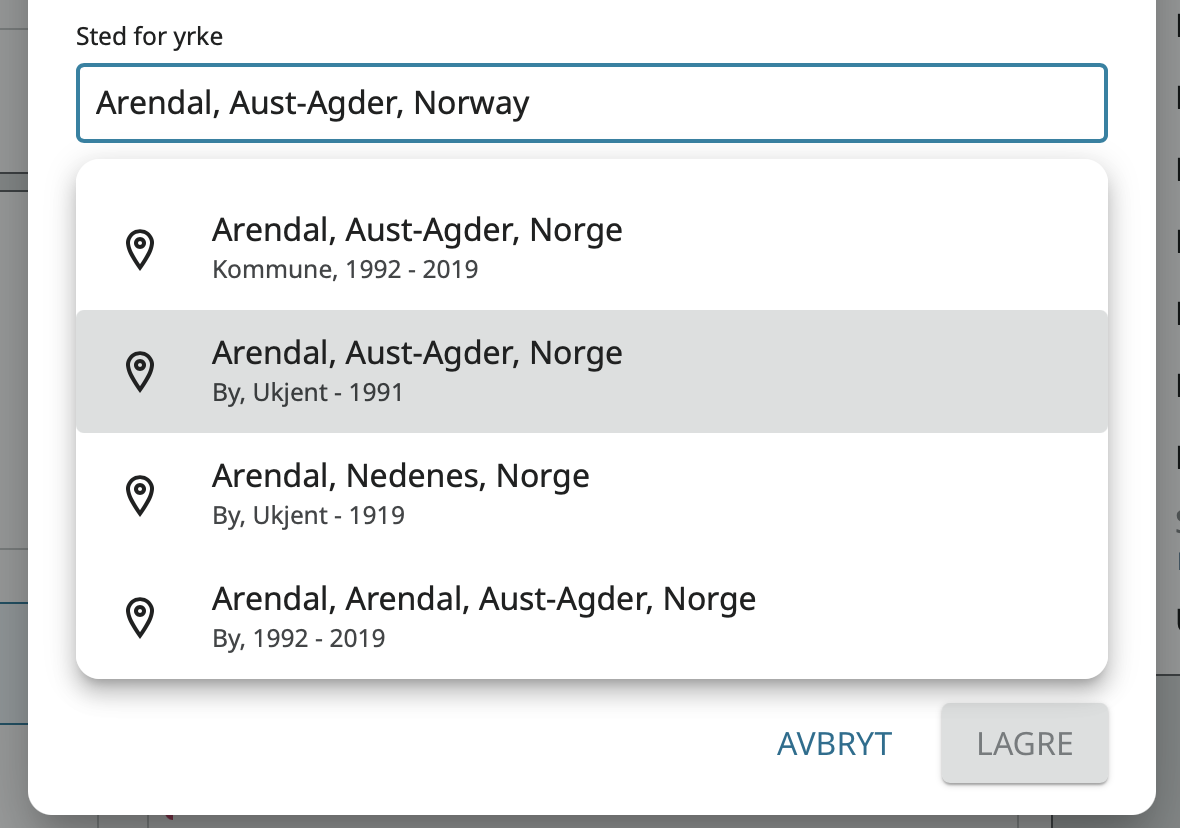This screenshot has height=828, width=1180.
Task: Focus the Sted for yrke input field
Action: pos(800,103)
